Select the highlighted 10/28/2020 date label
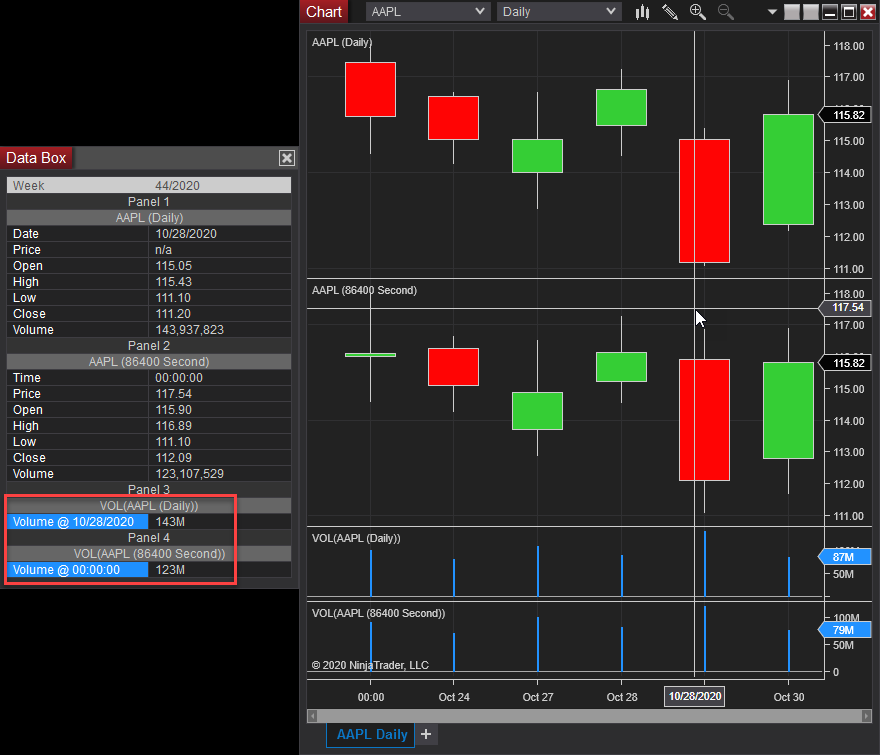The image size is (880, 755). coord(694,696)
